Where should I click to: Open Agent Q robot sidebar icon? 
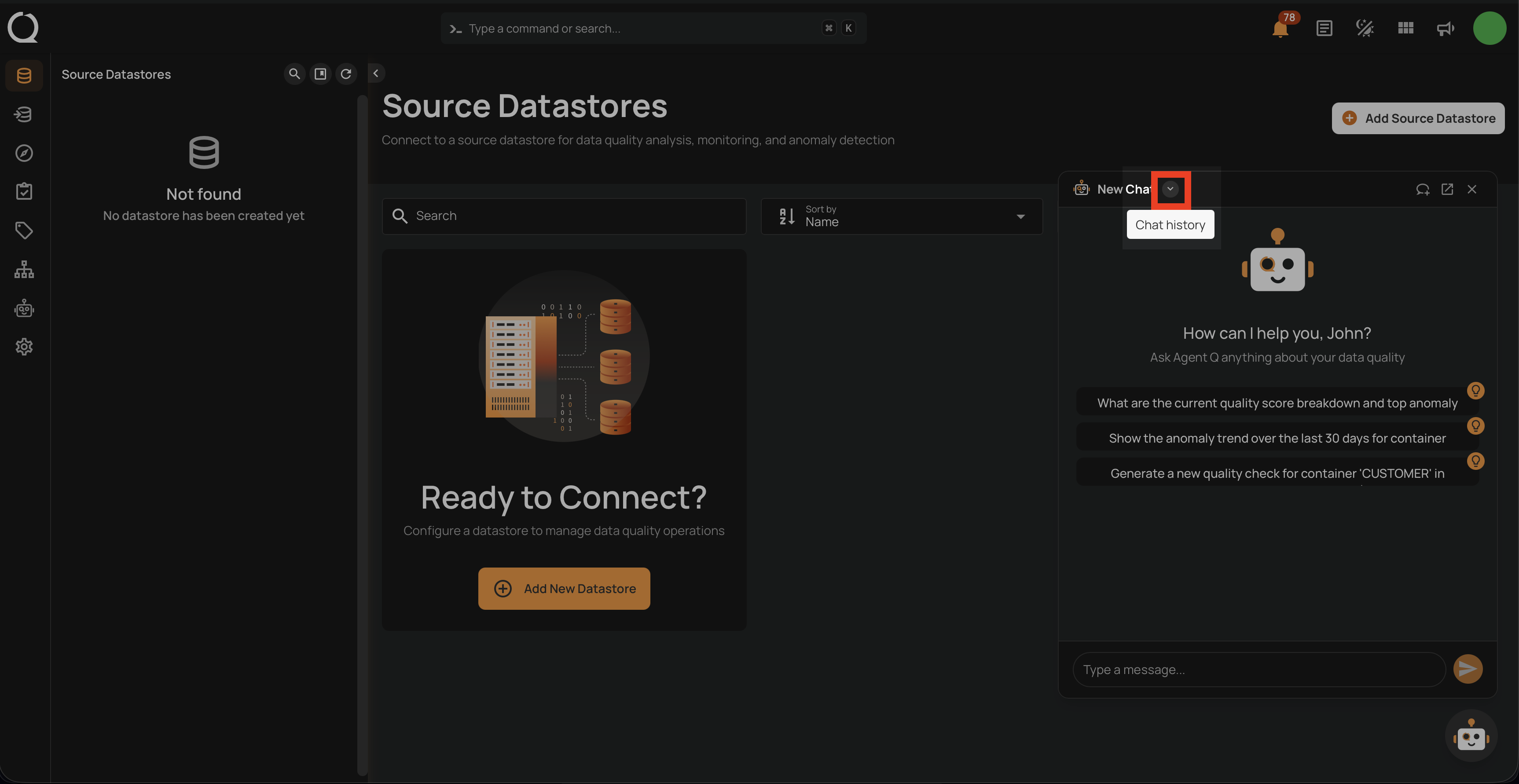24,308
